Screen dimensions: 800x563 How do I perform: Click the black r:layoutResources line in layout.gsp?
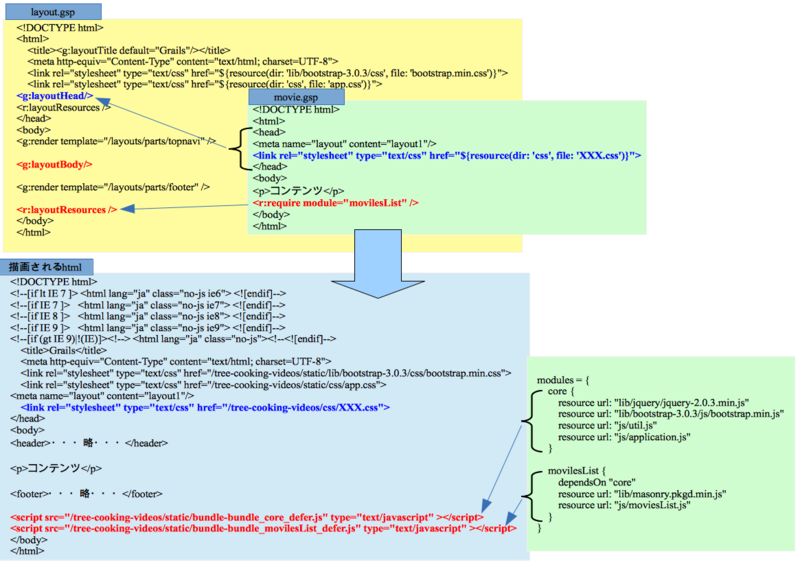(63, 108)
